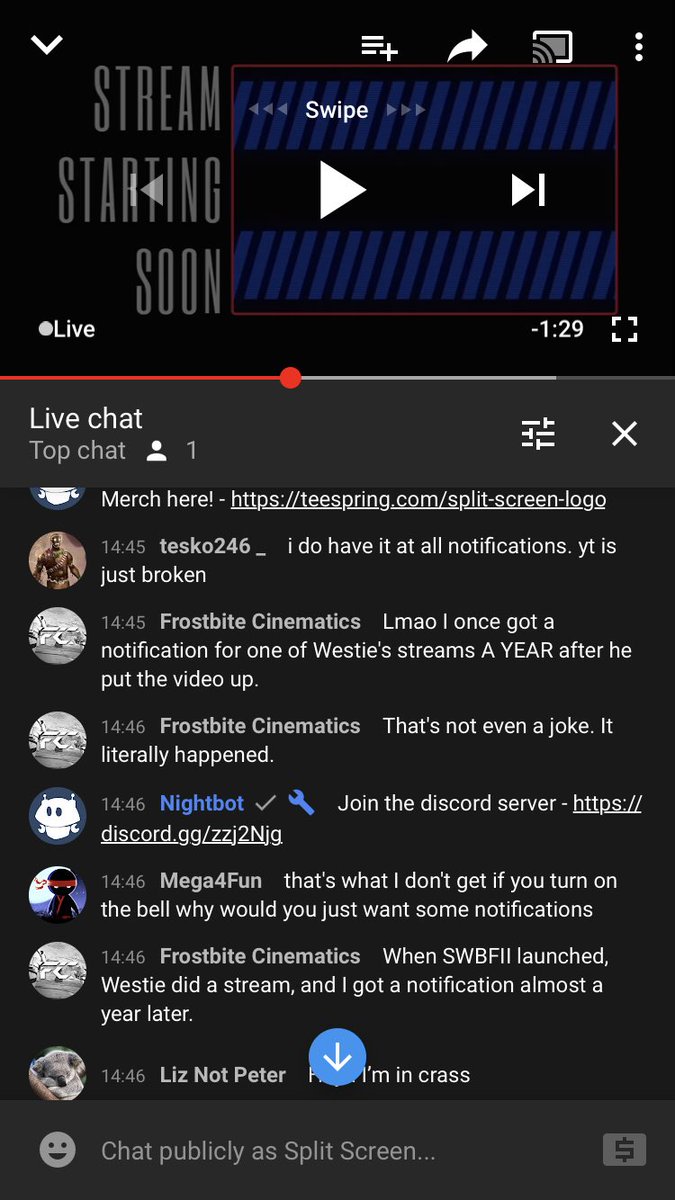
Task: Open the teespring.com merch link
Action: 418,498
